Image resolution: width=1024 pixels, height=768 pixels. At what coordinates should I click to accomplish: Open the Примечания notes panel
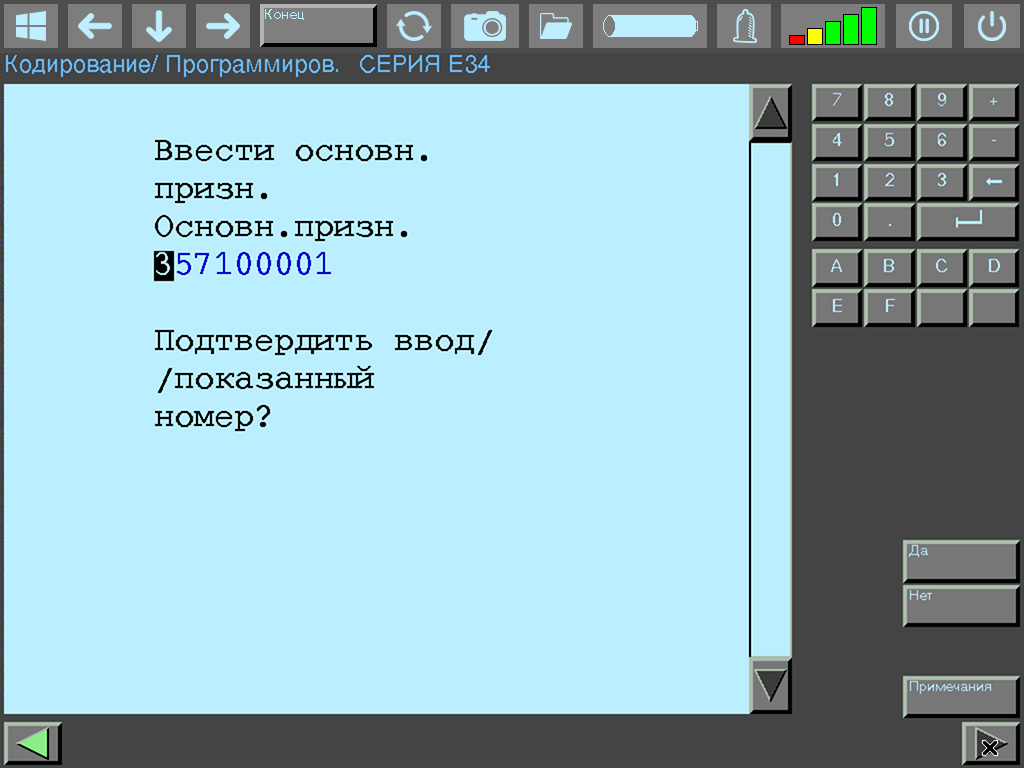pos(958,696)
